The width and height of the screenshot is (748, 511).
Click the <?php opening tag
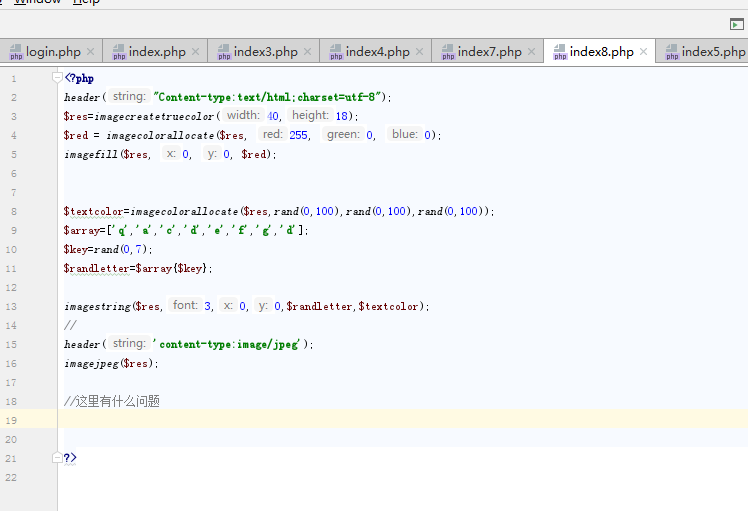(79, 78)
